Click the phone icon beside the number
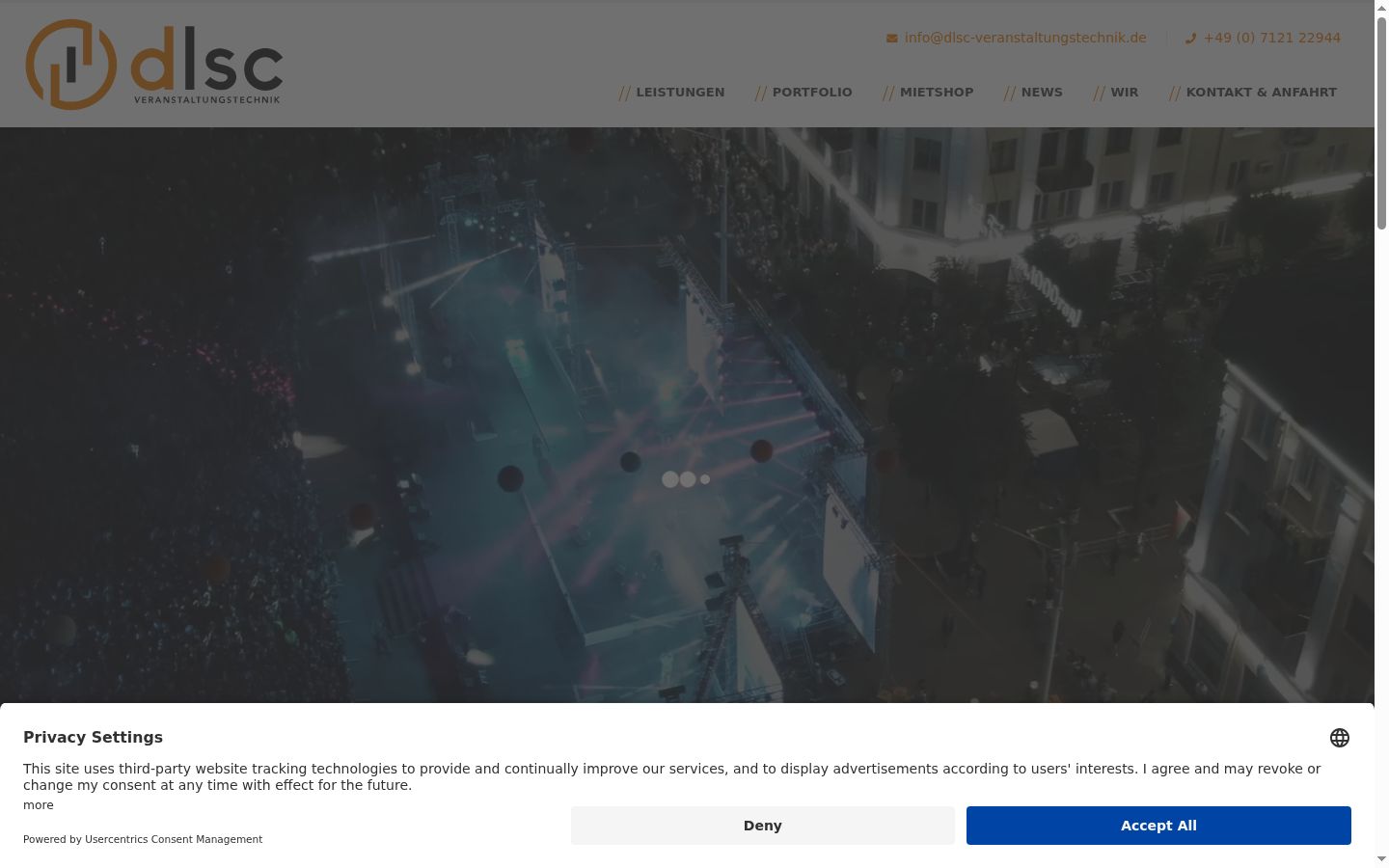Viewport: 1389px width, 868px height. 1190,39
